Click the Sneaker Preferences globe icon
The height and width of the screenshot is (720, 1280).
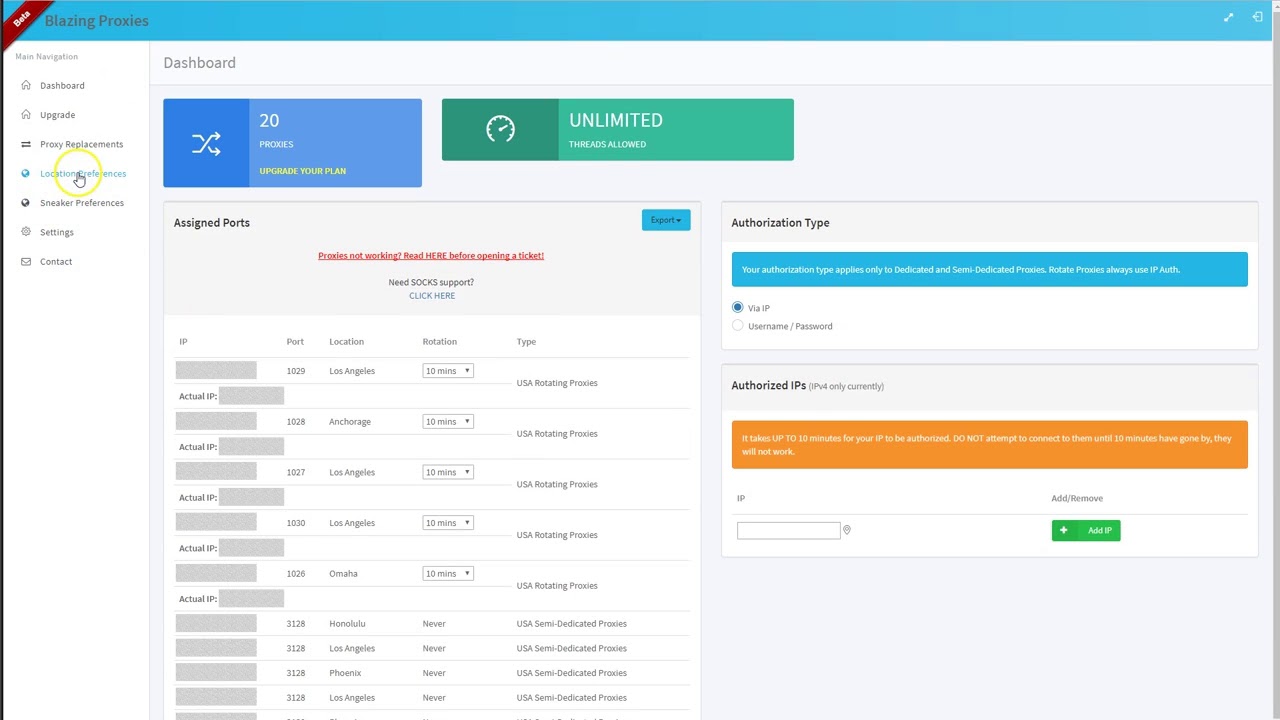click(x=26, y=202)
